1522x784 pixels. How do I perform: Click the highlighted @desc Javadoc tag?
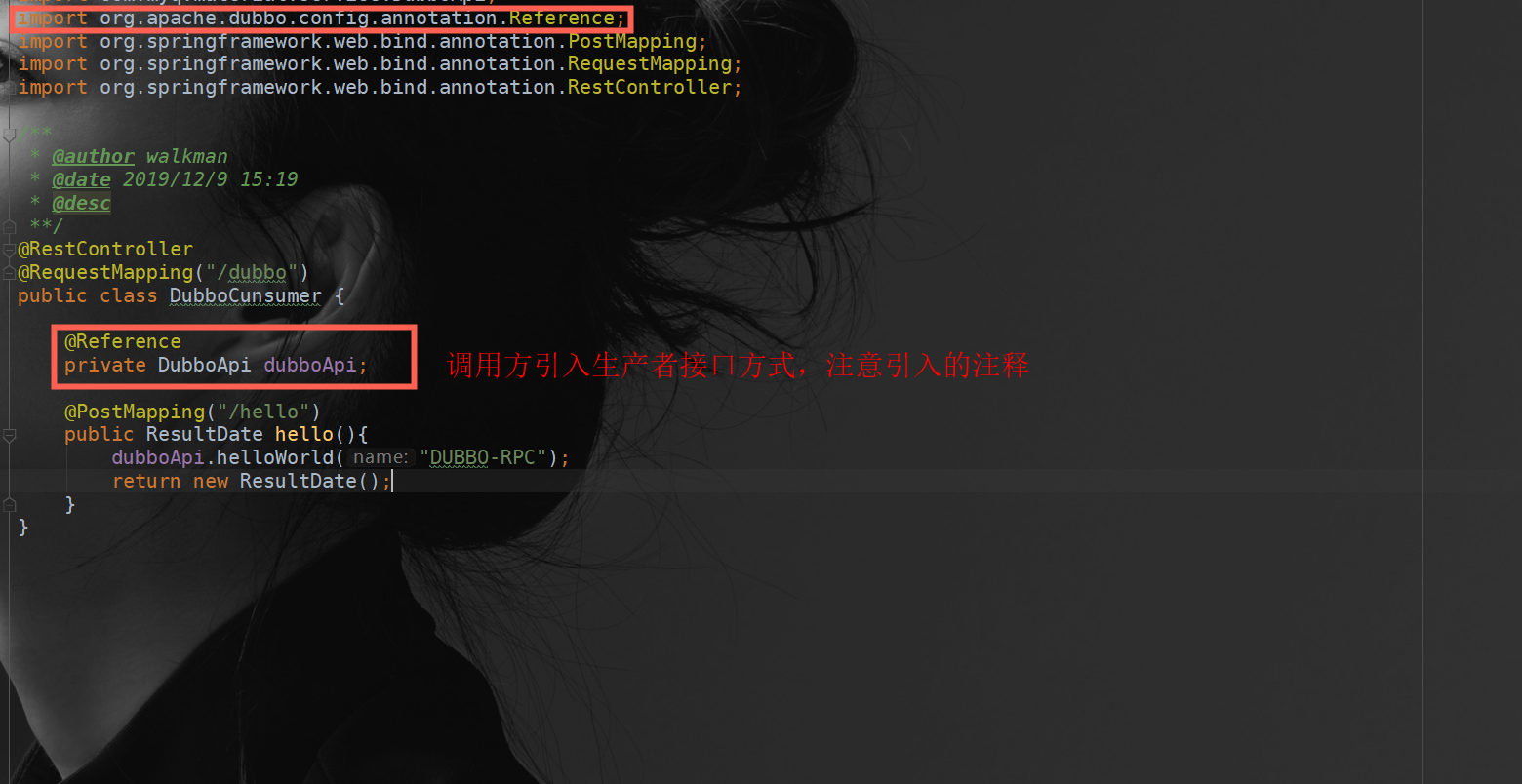81,203
